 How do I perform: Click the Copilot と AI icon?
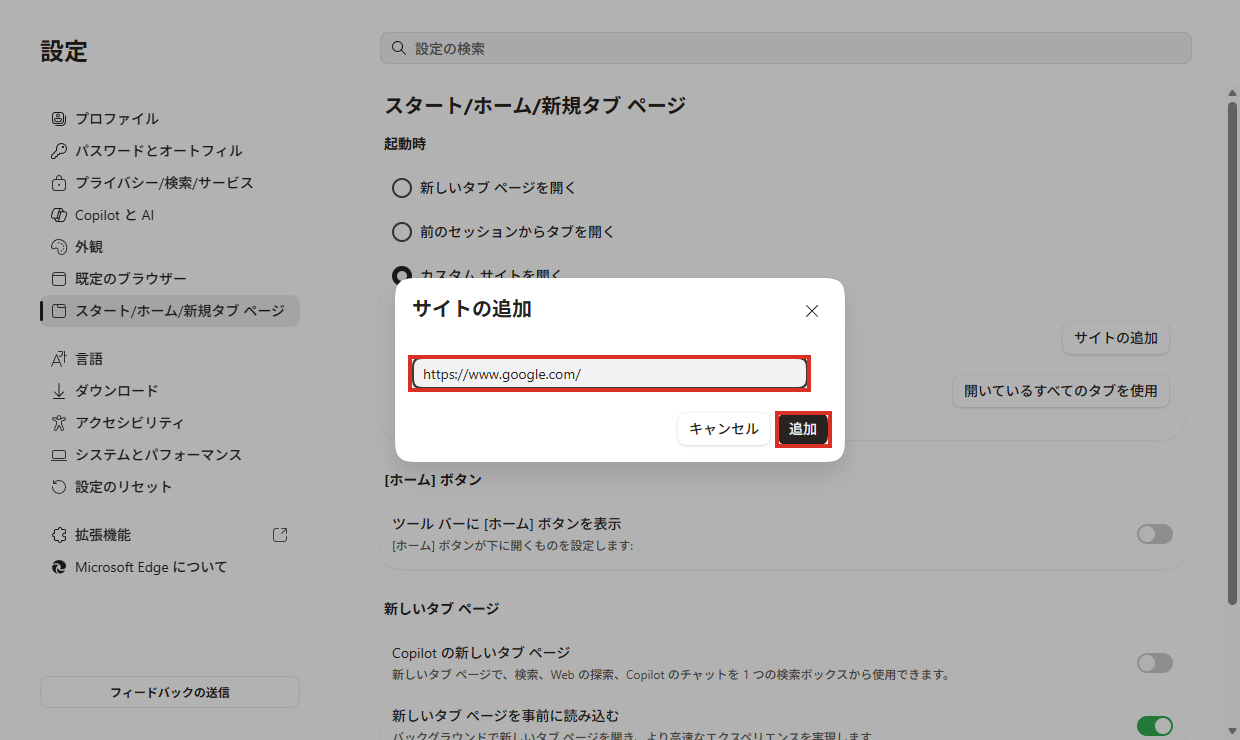pos(58,214)
